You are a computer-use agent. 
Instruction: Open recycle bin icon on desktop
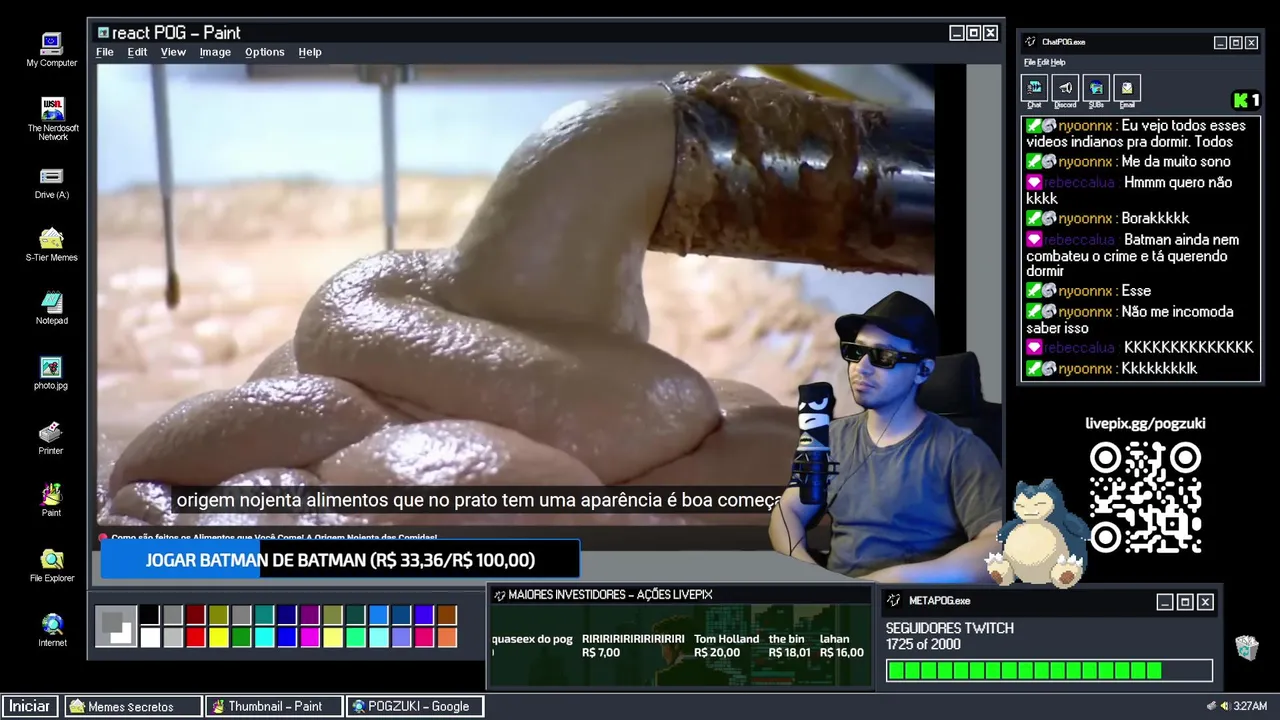pyautogui.click(x=1246, y=647)
